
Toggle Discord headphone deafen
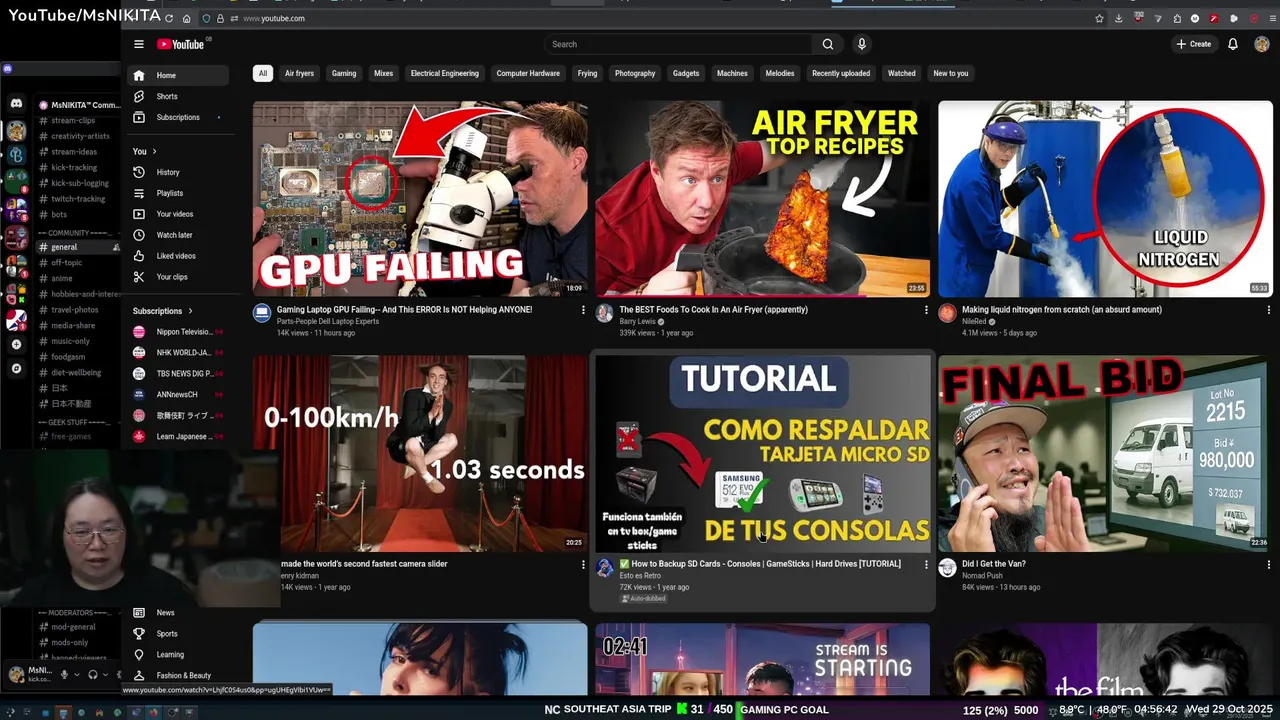(x=92, y=674)
